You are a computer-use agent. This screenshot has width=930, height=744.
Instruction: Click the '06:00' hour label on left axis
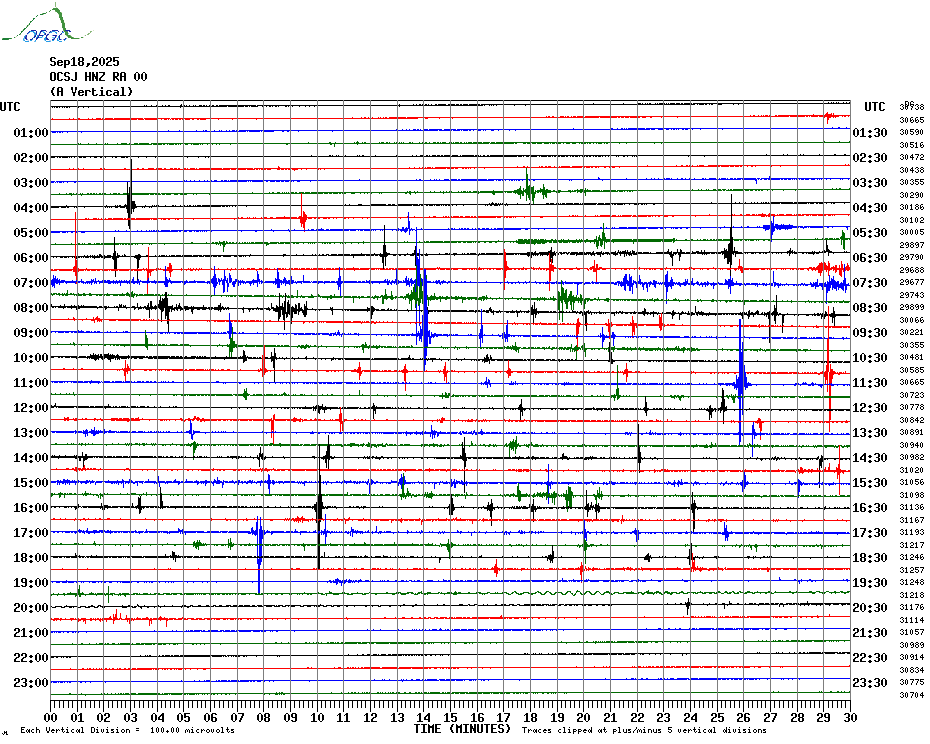(x=31, y=257)
